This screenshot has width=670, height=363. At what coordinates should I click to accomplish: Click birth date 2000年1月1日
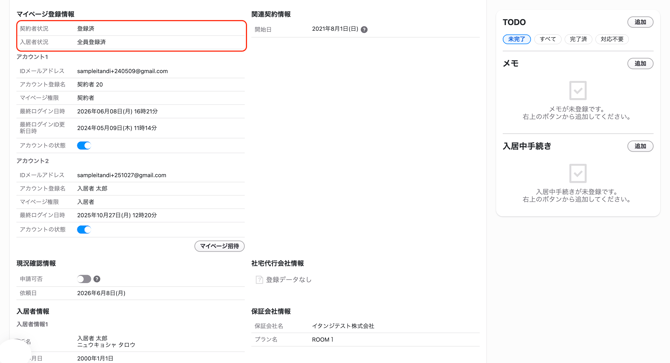coord(95,359)
